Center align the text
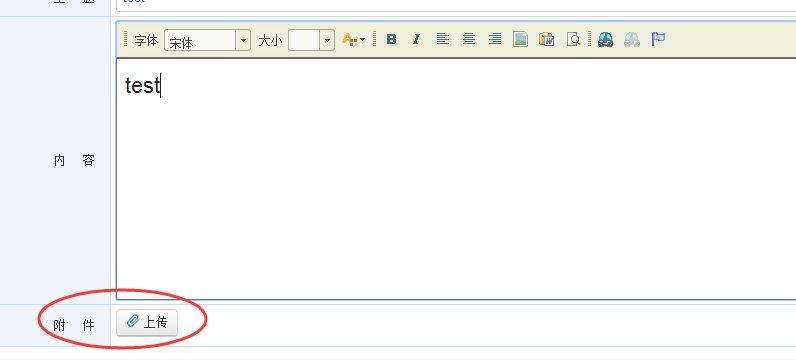Screen dimensions: 796x360 (x=469, y=39)
